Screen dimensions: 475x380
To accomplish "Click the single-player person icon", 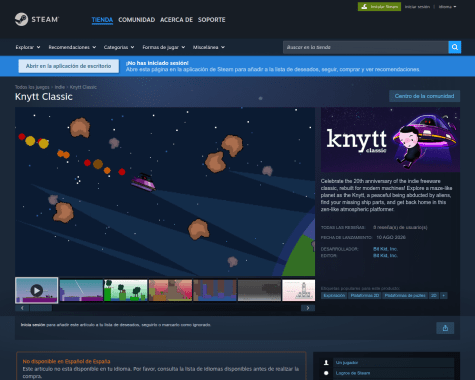I will click(x=326, y=362).
